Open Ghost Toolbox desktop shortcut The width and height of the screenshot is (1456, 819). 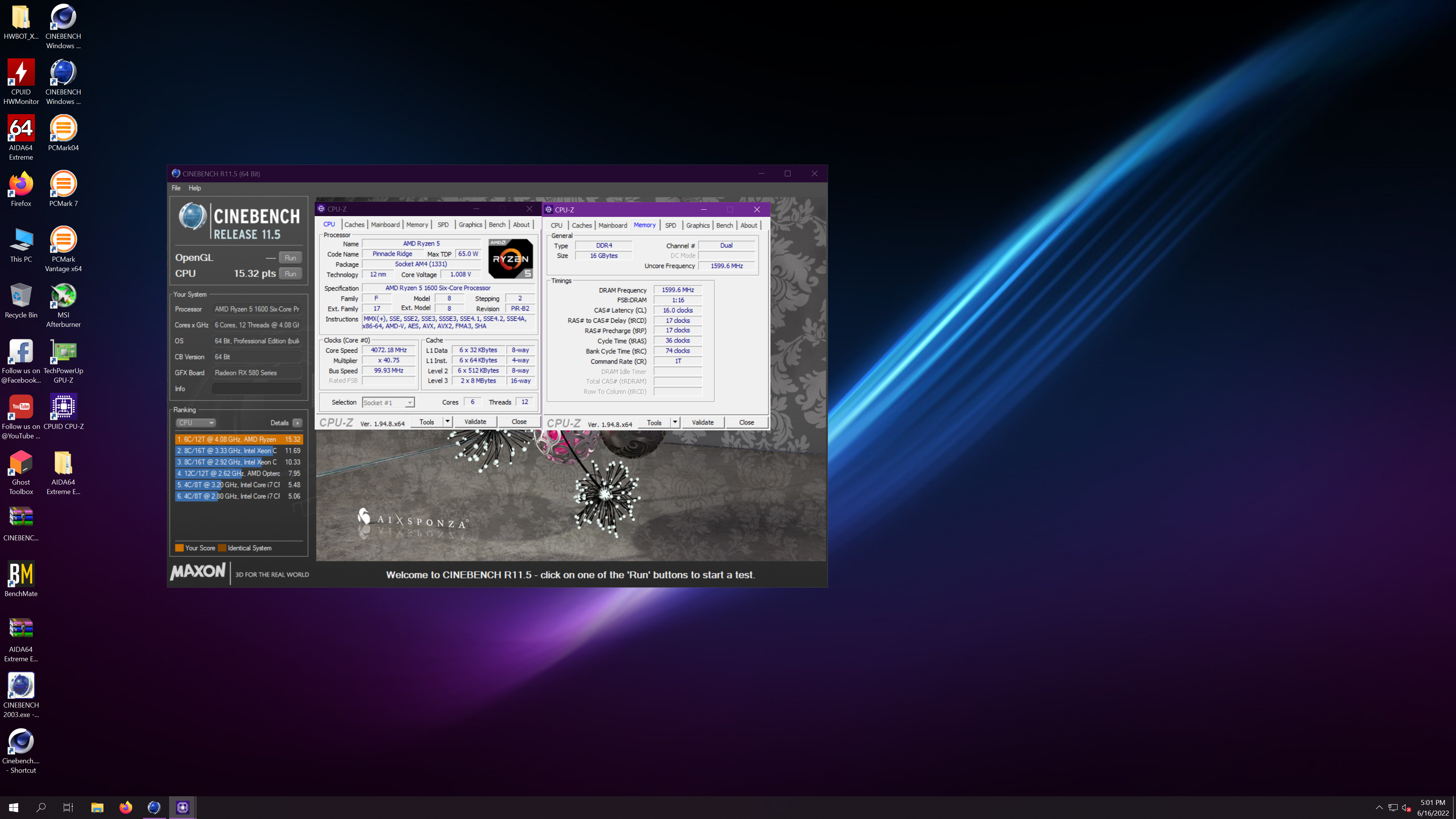(x=21, y=472)
